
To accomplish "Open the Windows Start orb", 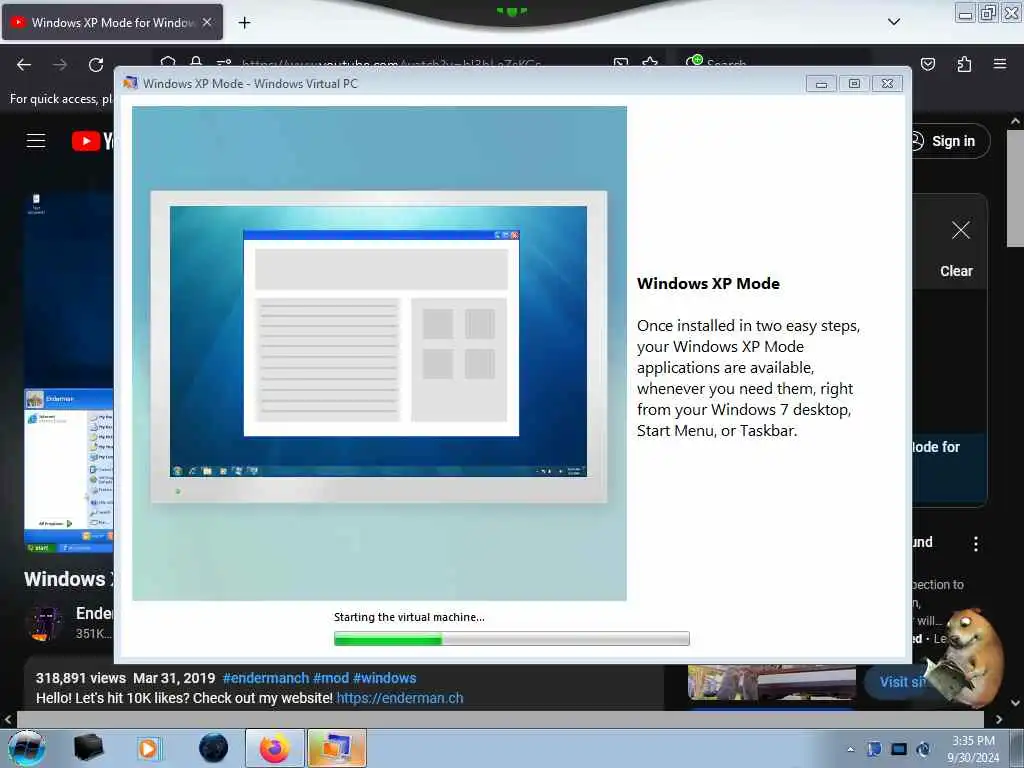I will [x=27, y=748].
